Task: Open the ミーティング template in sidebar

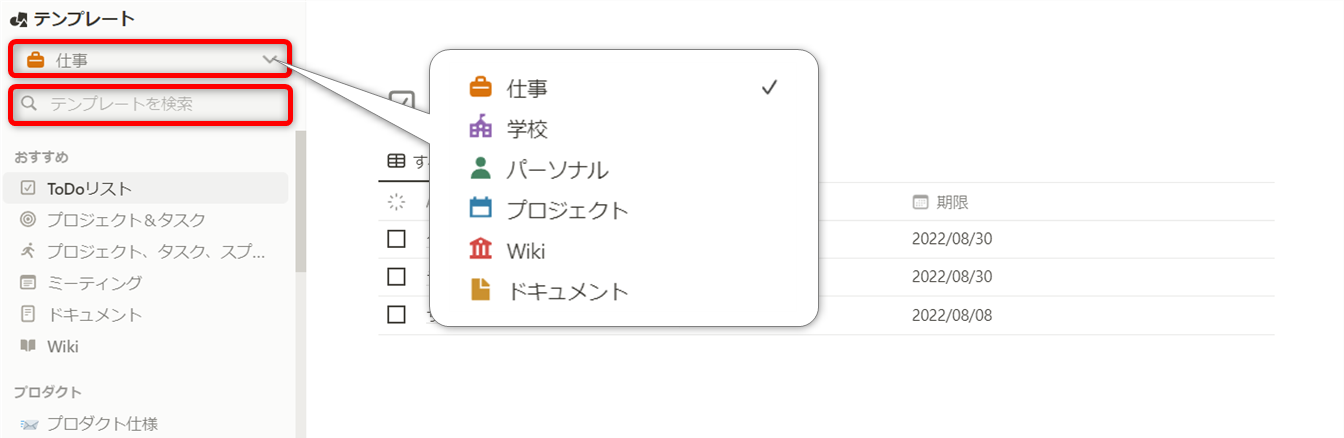Action: click(x=94, y=283)
